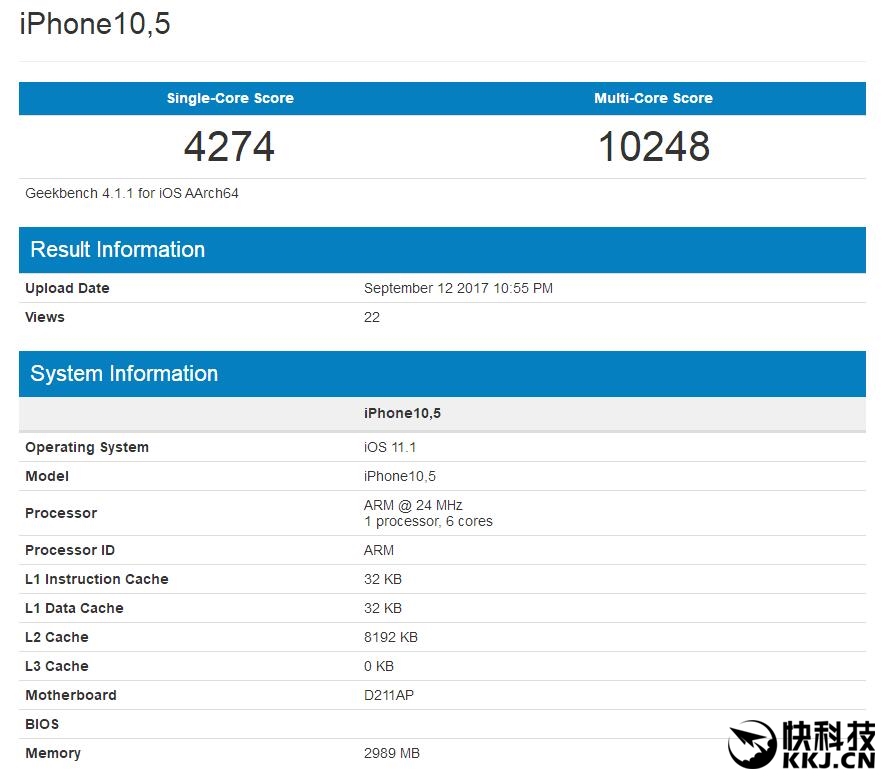Click the 1 processor, 6 cores text
The height and width of the screenshot is (779, 885).
tap(428, 521)
